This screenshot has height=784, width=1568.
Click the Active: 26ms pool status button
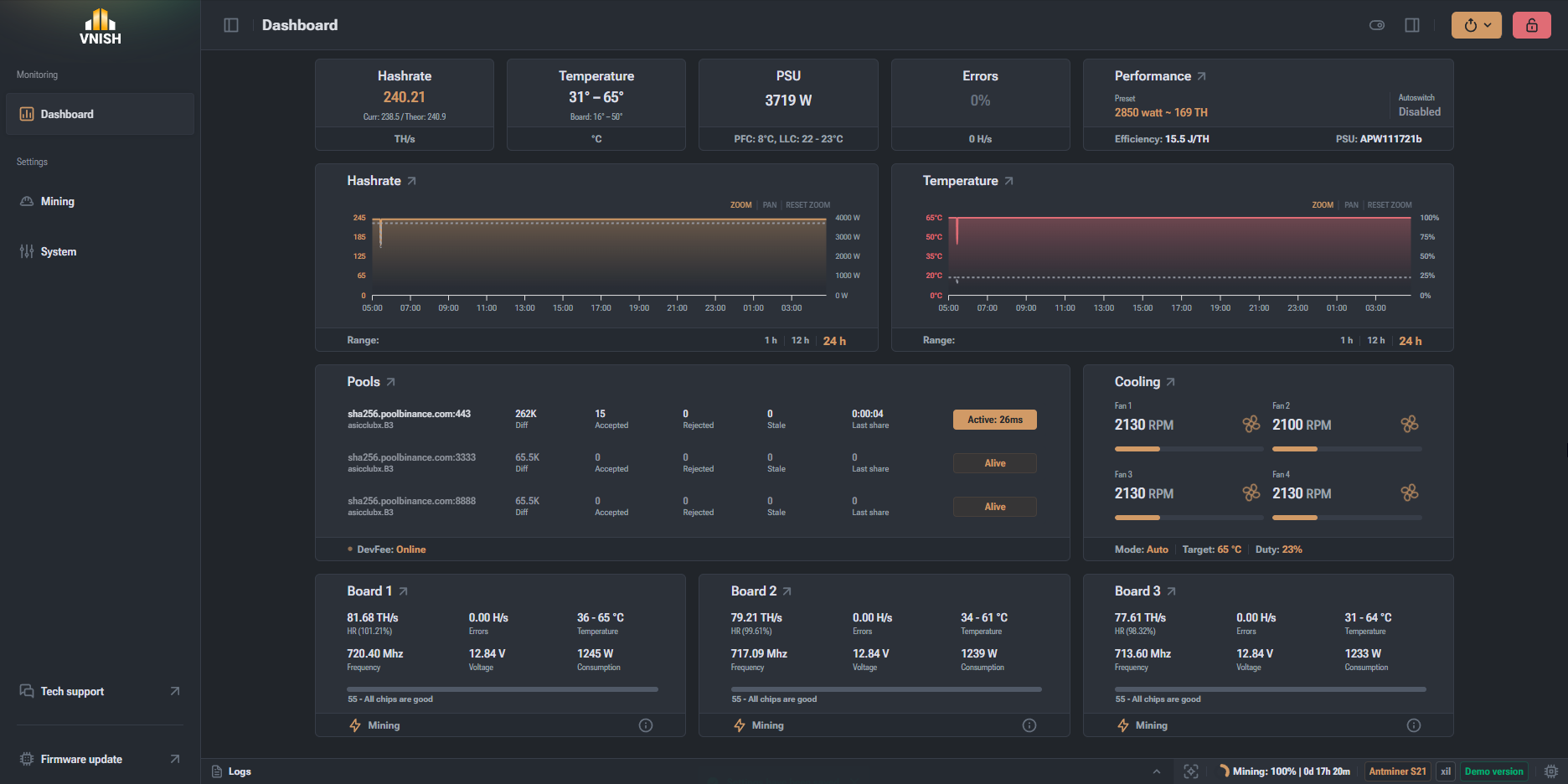coord(995,420)
